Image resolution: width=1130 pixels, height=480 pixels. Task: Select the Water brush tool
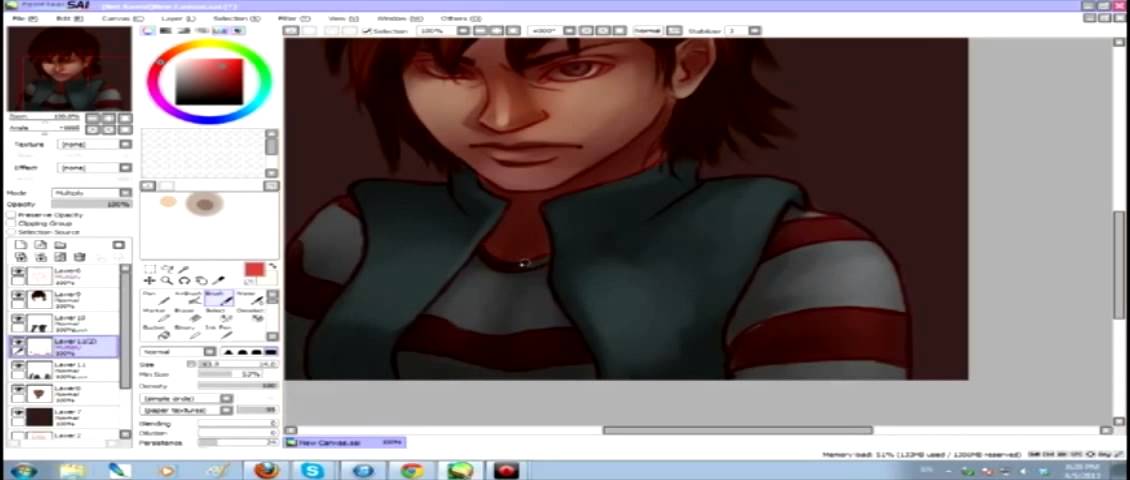(x=250, y=298)
